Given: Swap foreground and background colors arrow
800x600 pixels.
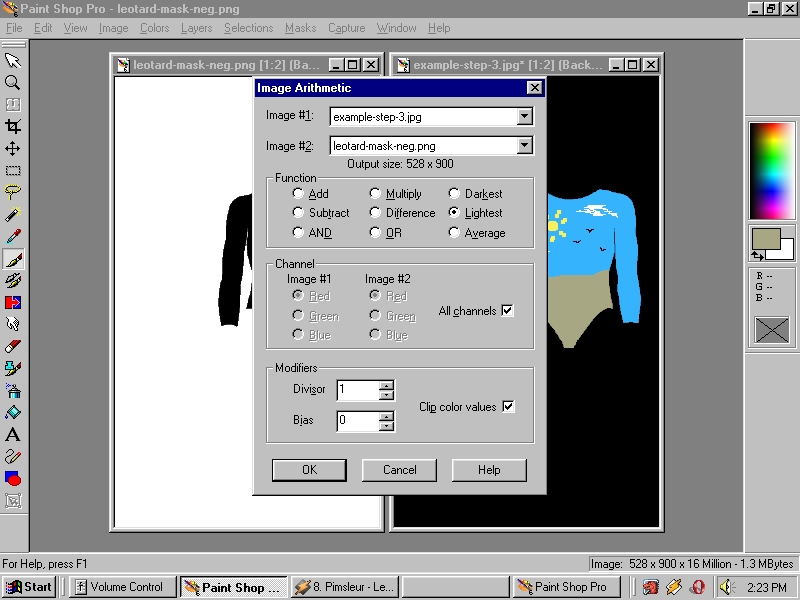Looking at the screenshot, I should [758, 256].
